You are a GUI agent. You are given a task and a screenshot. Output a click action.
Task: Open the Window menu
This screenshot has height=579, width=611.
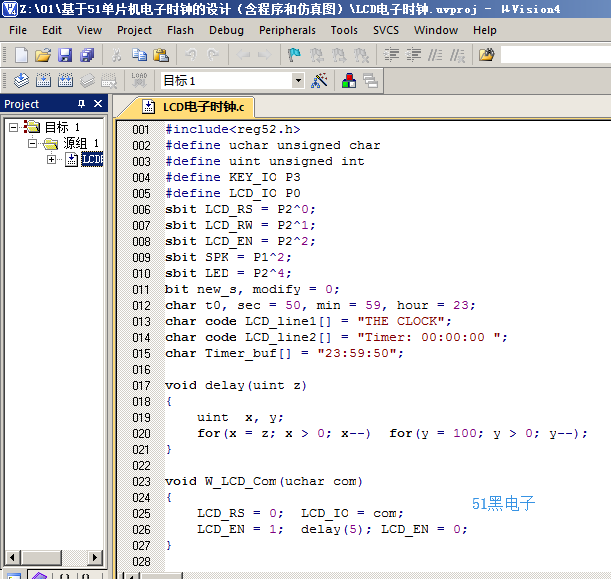(x=436, y=30)
